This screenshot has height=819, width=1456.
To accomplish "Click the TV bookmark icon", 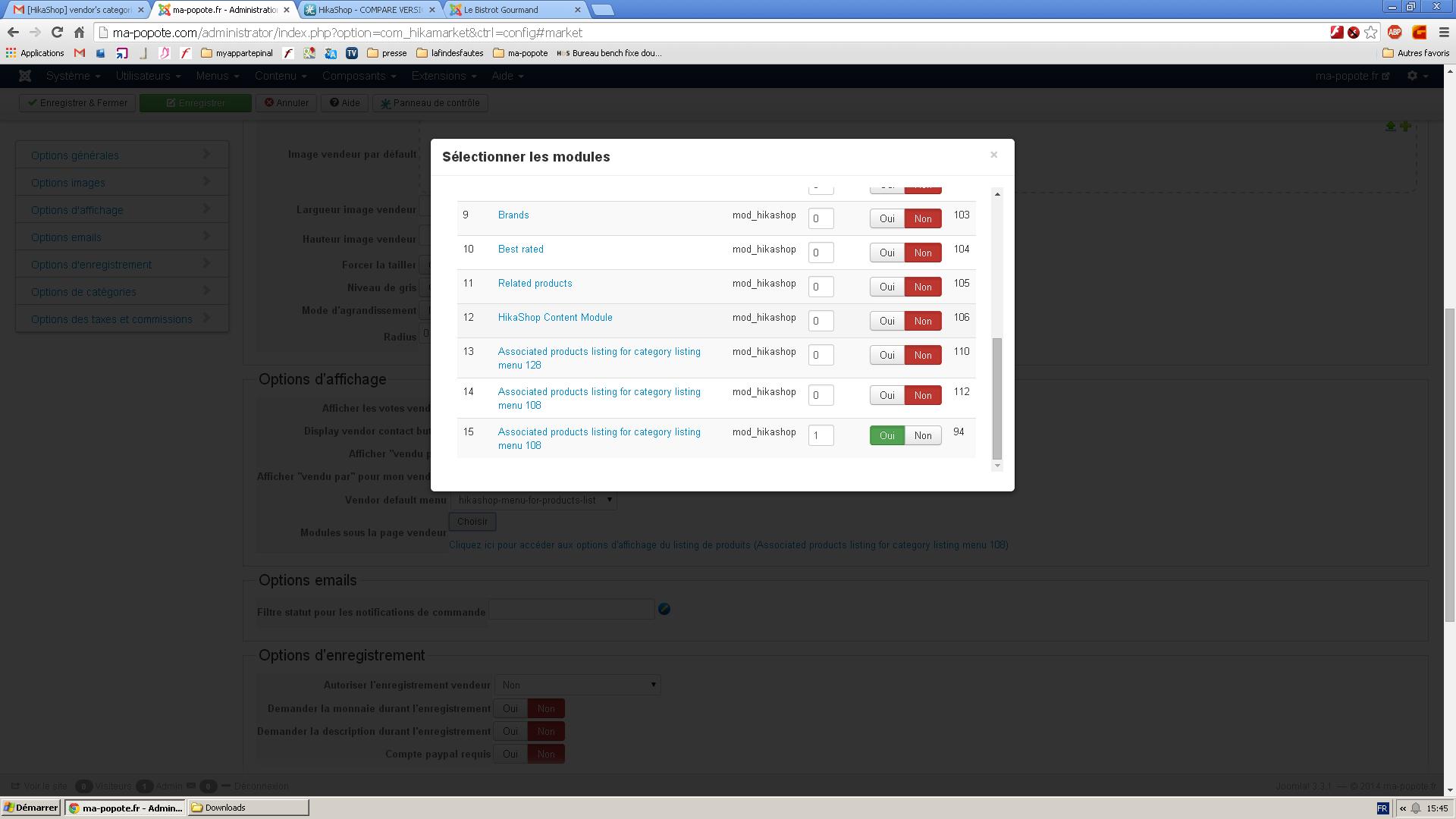I will point(352,53).
